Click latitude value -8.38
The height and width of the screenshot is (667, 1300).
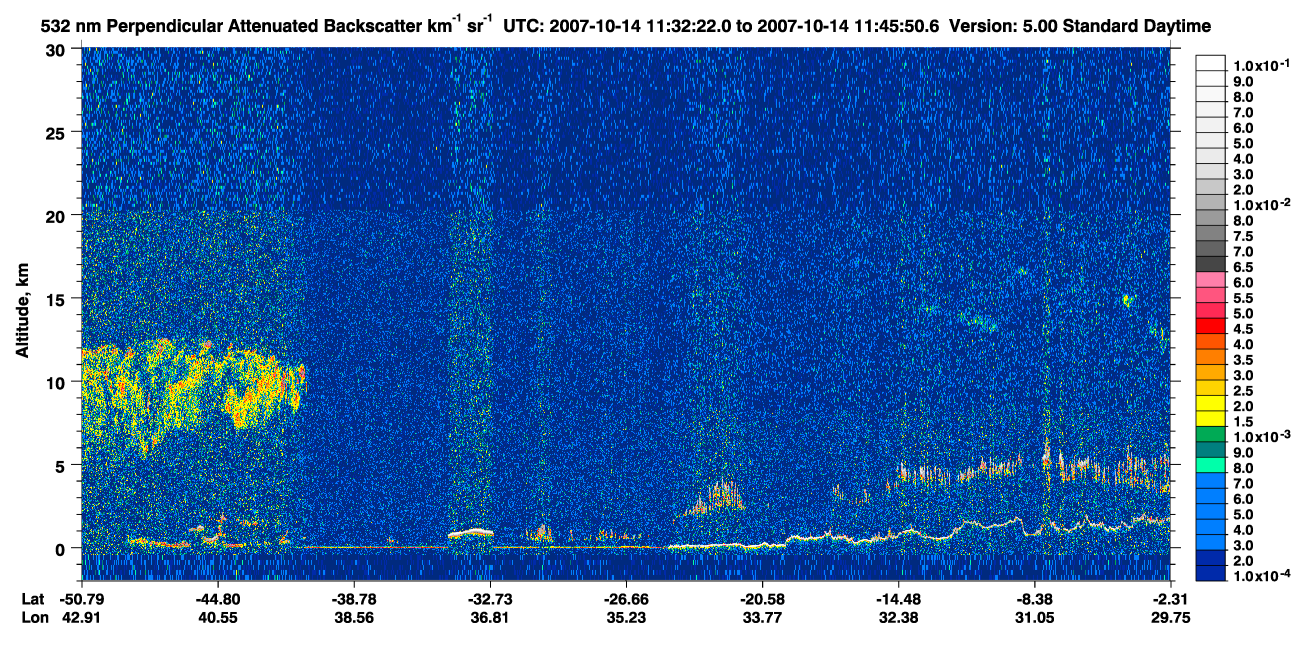(1034, 598)
